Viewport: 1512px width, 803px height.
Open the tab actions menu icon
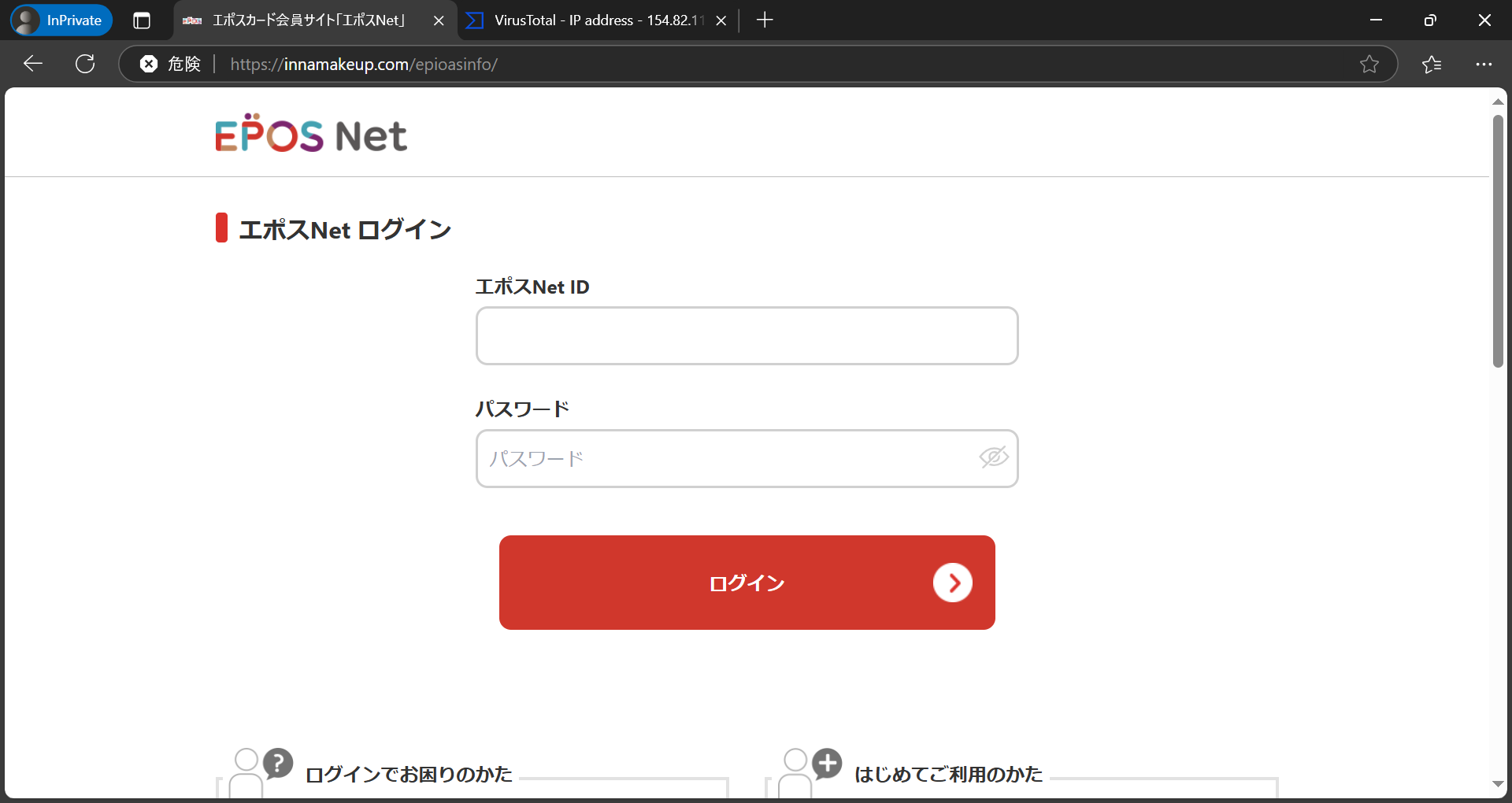click(x=142, y=20)
